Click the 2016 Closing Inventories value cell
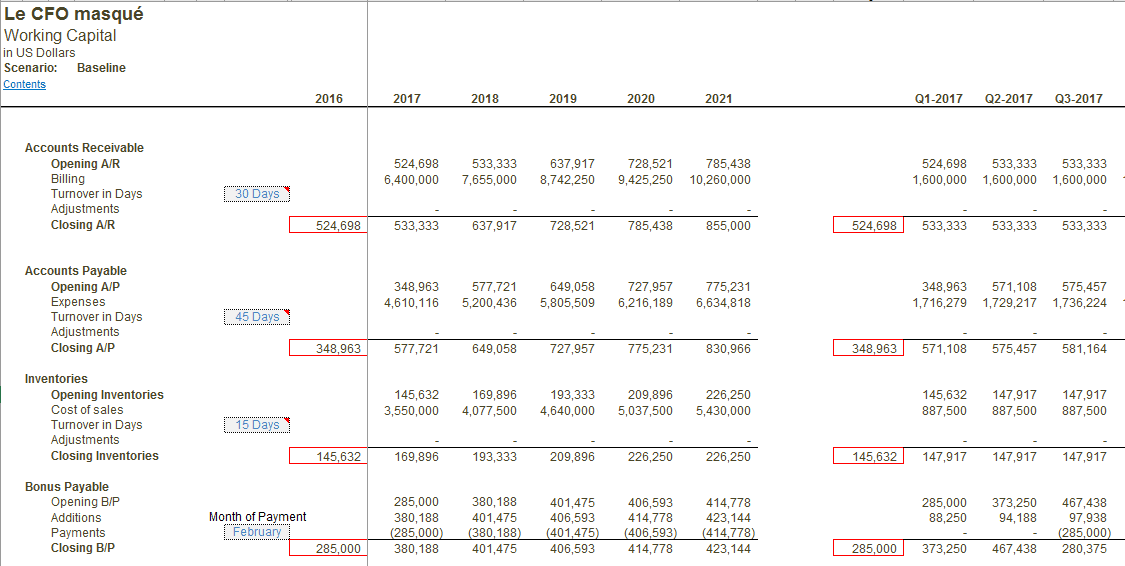This screenshot has height=566, width=1125. pyautogui.click(x=328, y=457)
